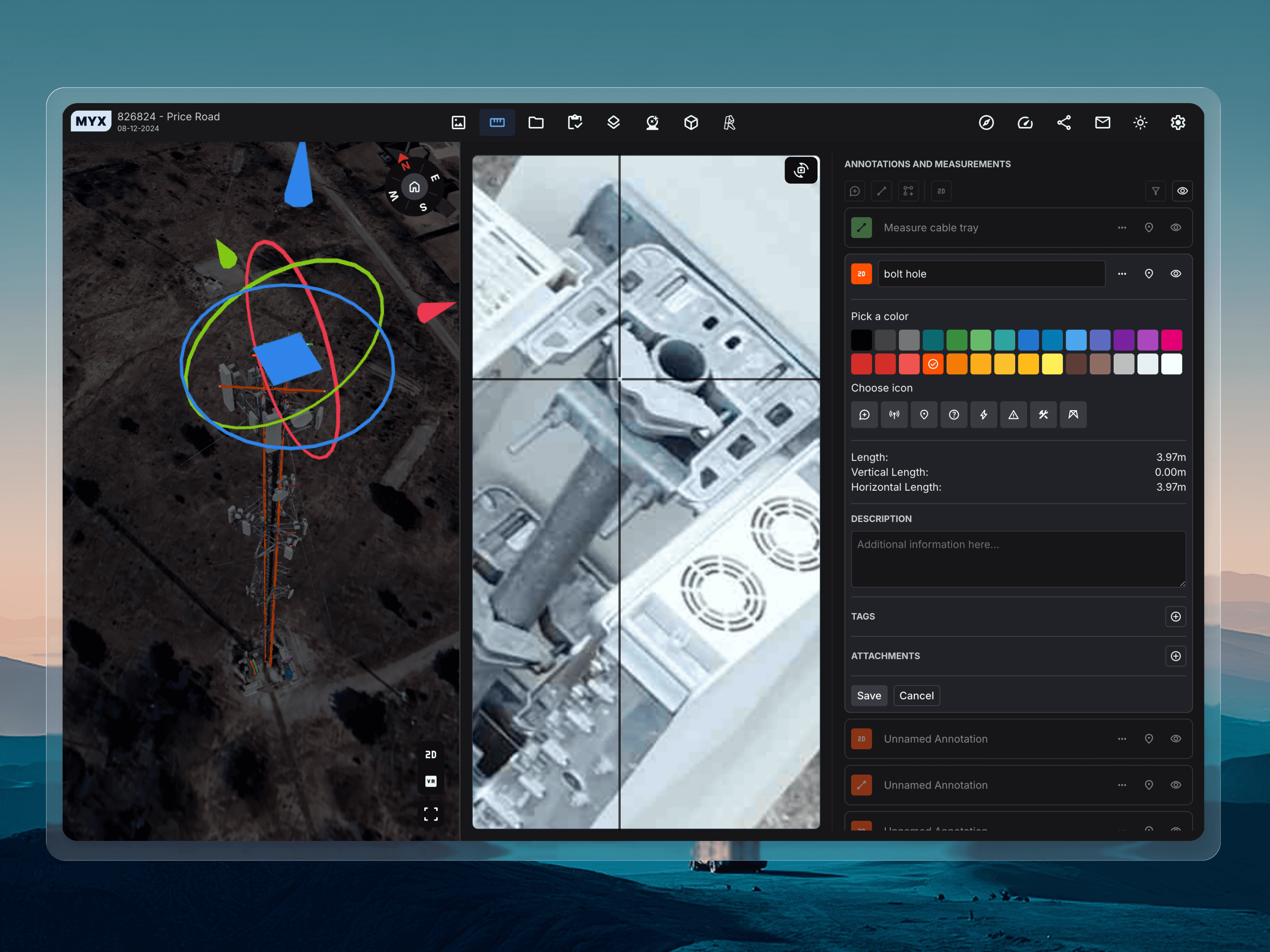Choose the warning triangle annotation icon
This screenshot has height=952, width=1270.
[x=1013, y=414]
